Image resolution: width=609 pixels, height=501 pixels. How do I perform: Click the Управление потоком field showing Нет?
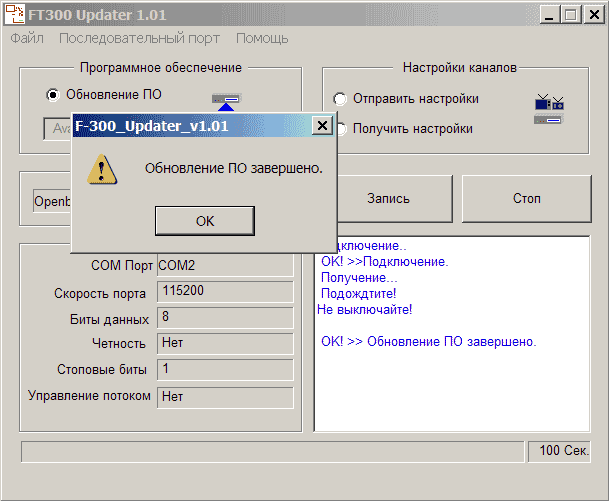[225, 397]
